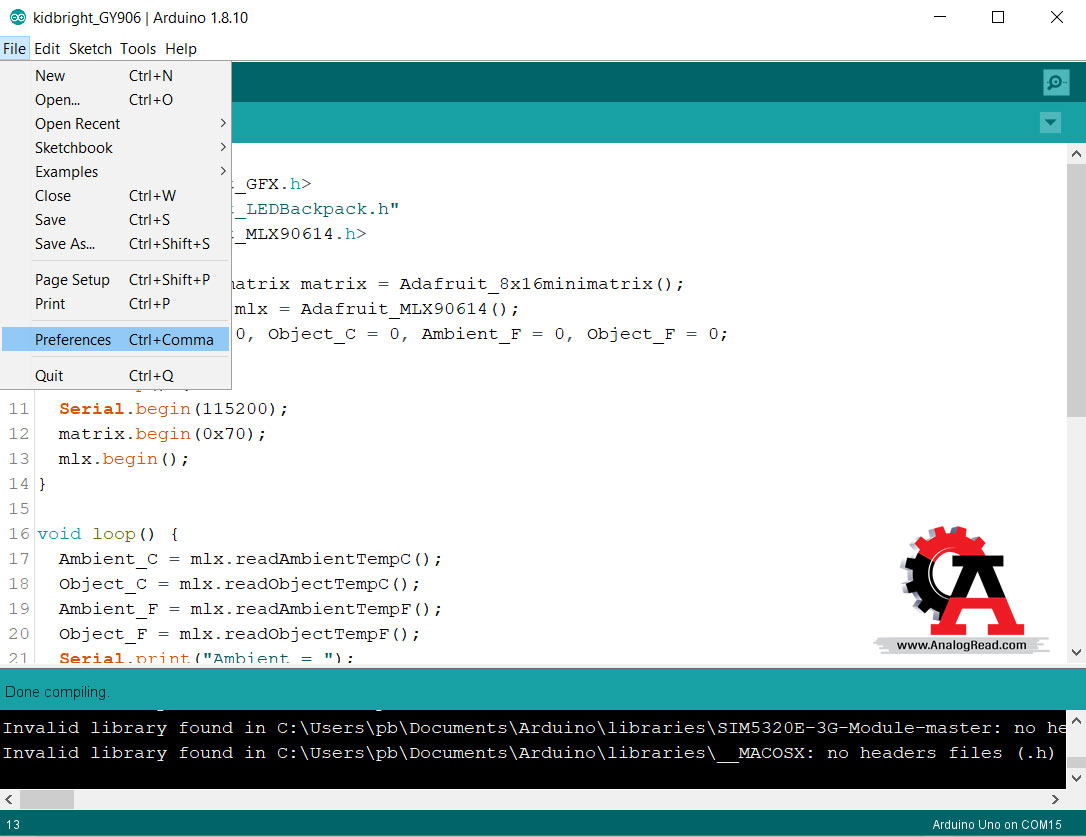Screen dimensions: 1086x837
Task: Click console horizontal scroll left arrow
Action: 9,799
